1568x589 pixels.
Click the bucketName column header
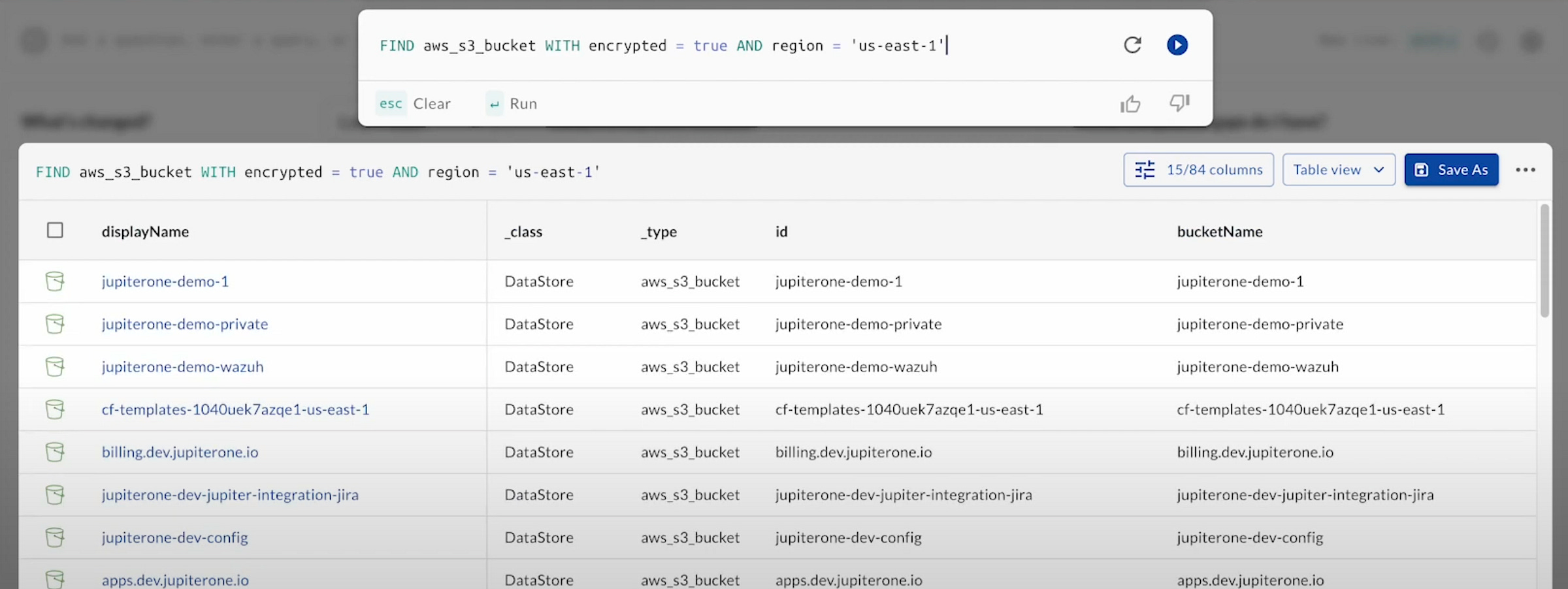(x=1220, y=232)
